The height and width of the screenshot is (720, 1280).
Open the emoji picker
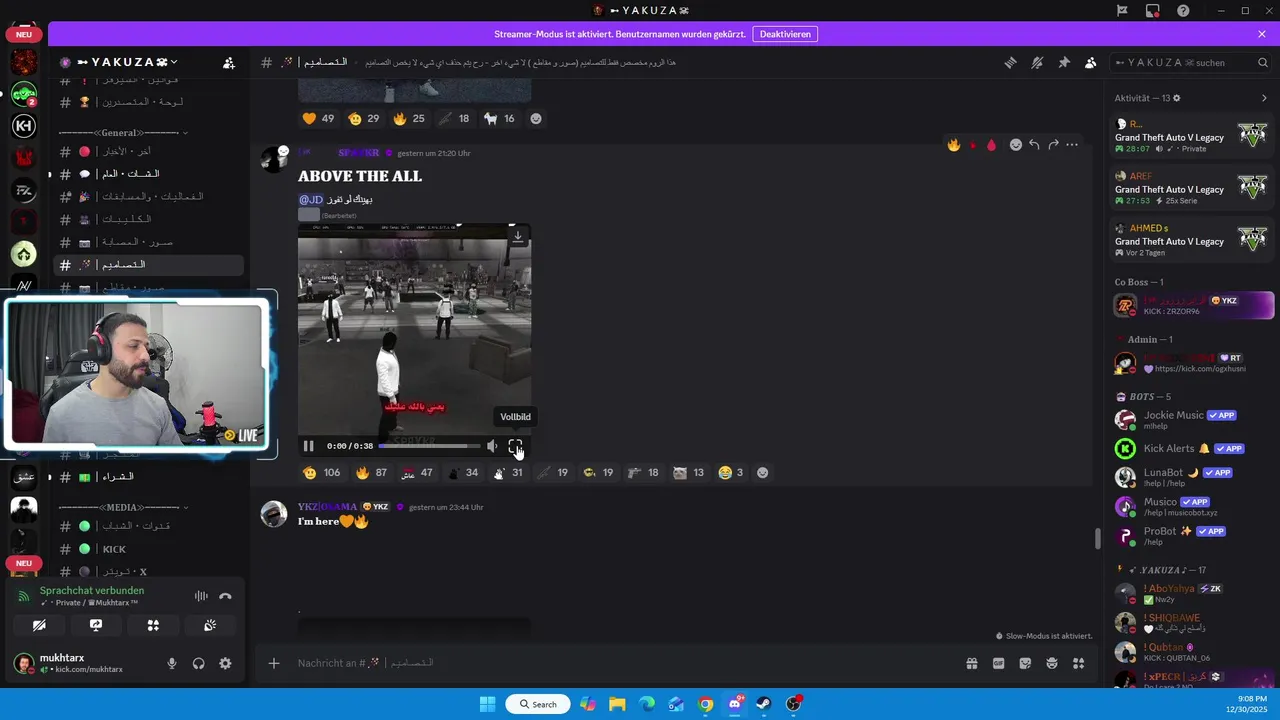1052,663
